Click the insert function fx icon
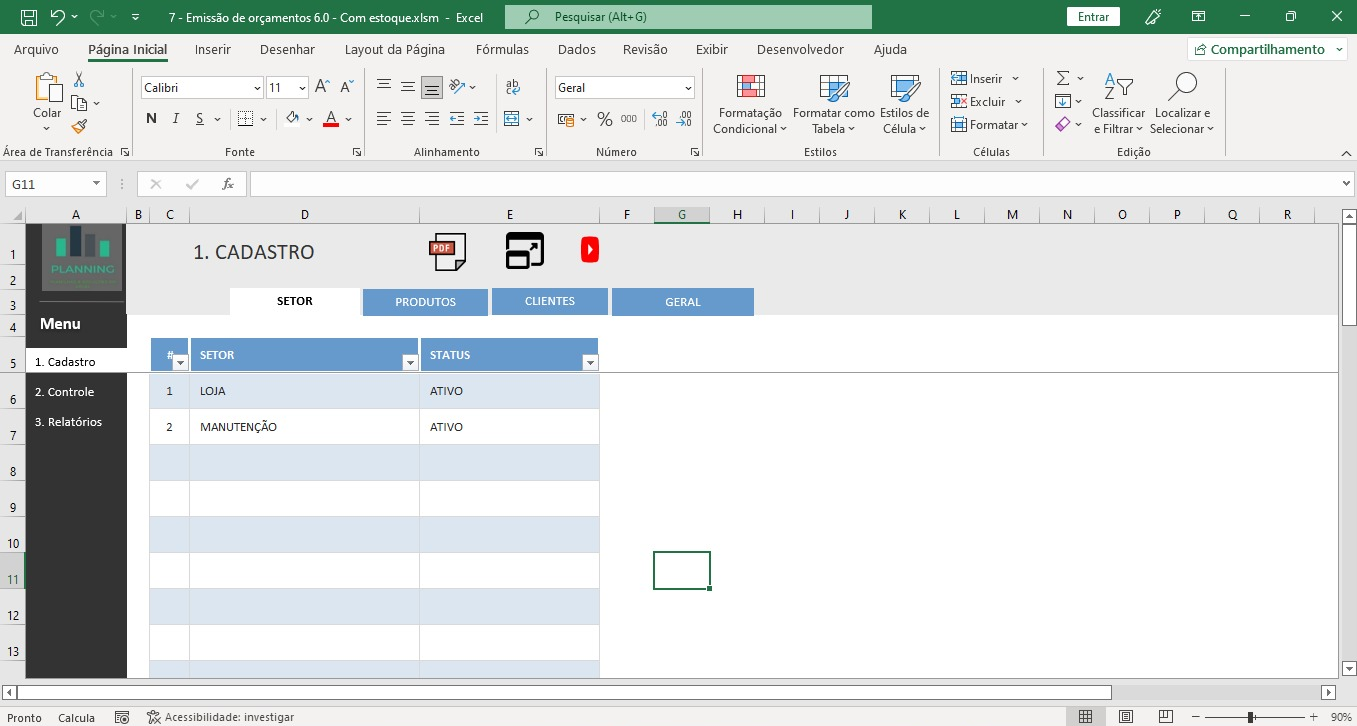The image size is (1357, 726). pos(228,184)
